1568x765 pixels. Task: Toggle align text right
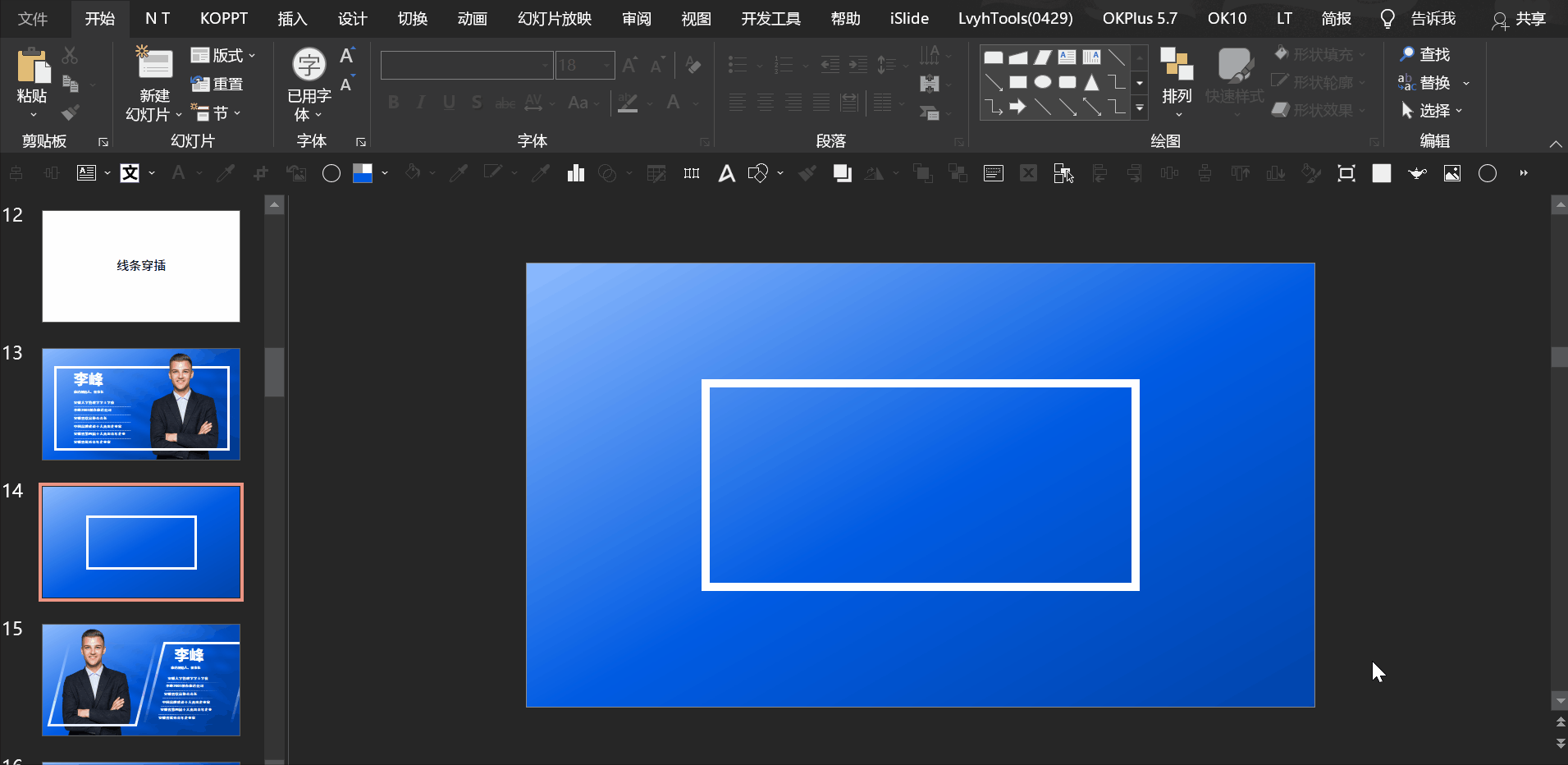[793, 103]
